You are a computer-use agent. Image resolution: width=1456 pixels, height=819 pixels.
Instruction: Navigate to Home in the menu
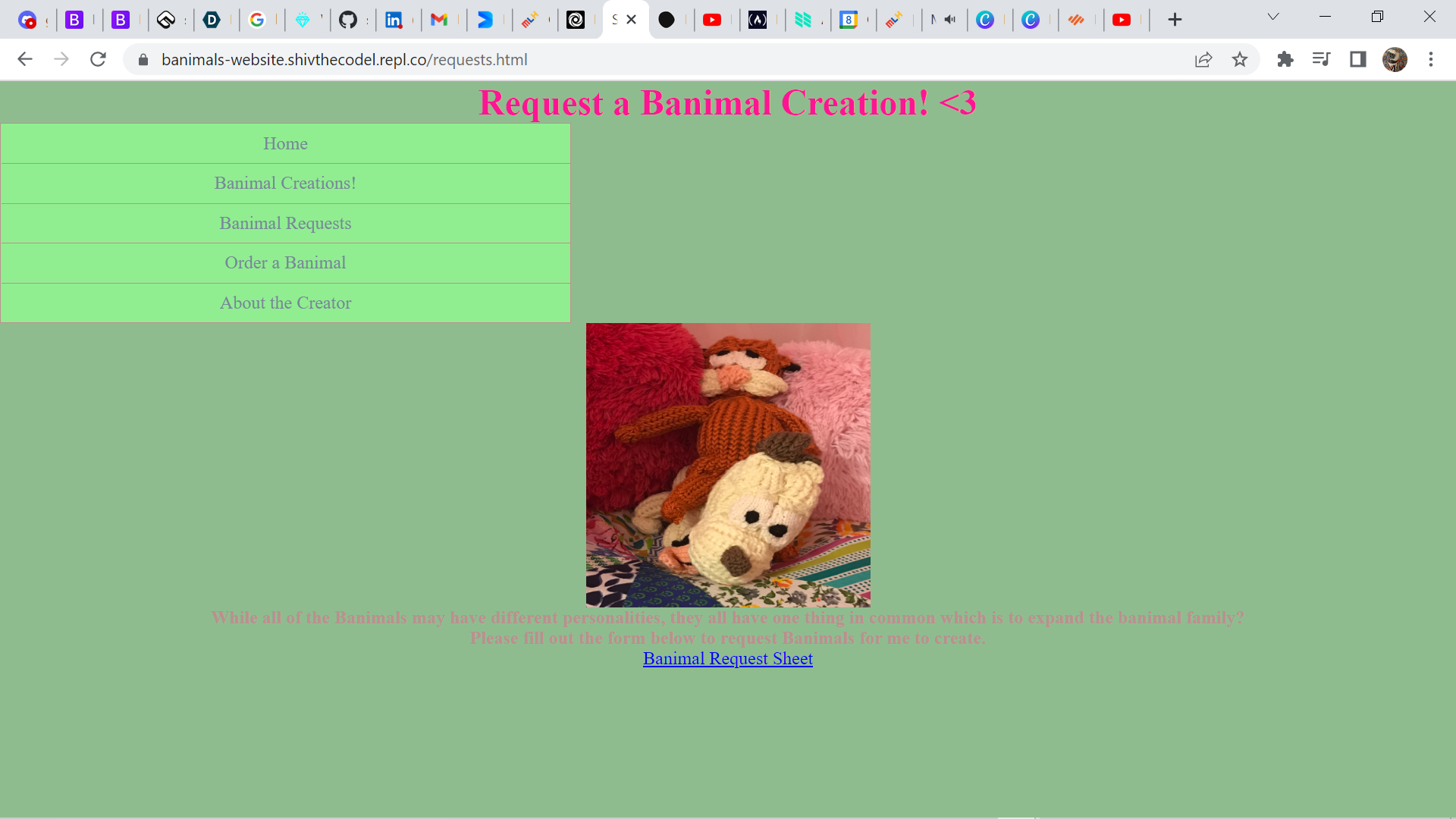point(285,143)
